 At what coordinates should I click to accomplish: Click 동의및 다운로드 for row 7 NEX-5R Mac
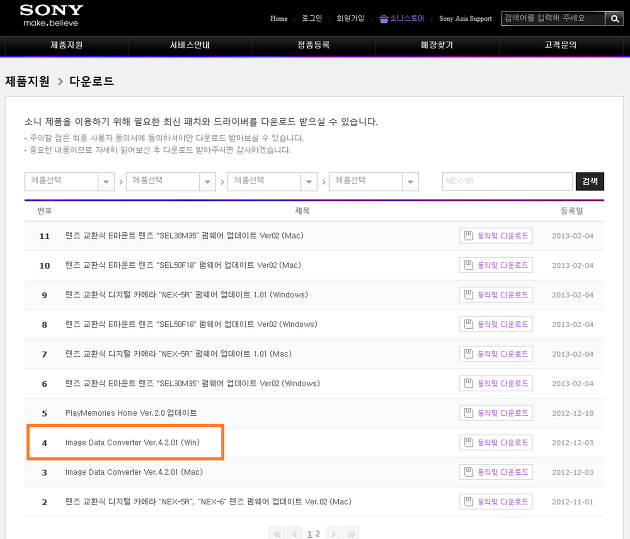coord(496,354)
